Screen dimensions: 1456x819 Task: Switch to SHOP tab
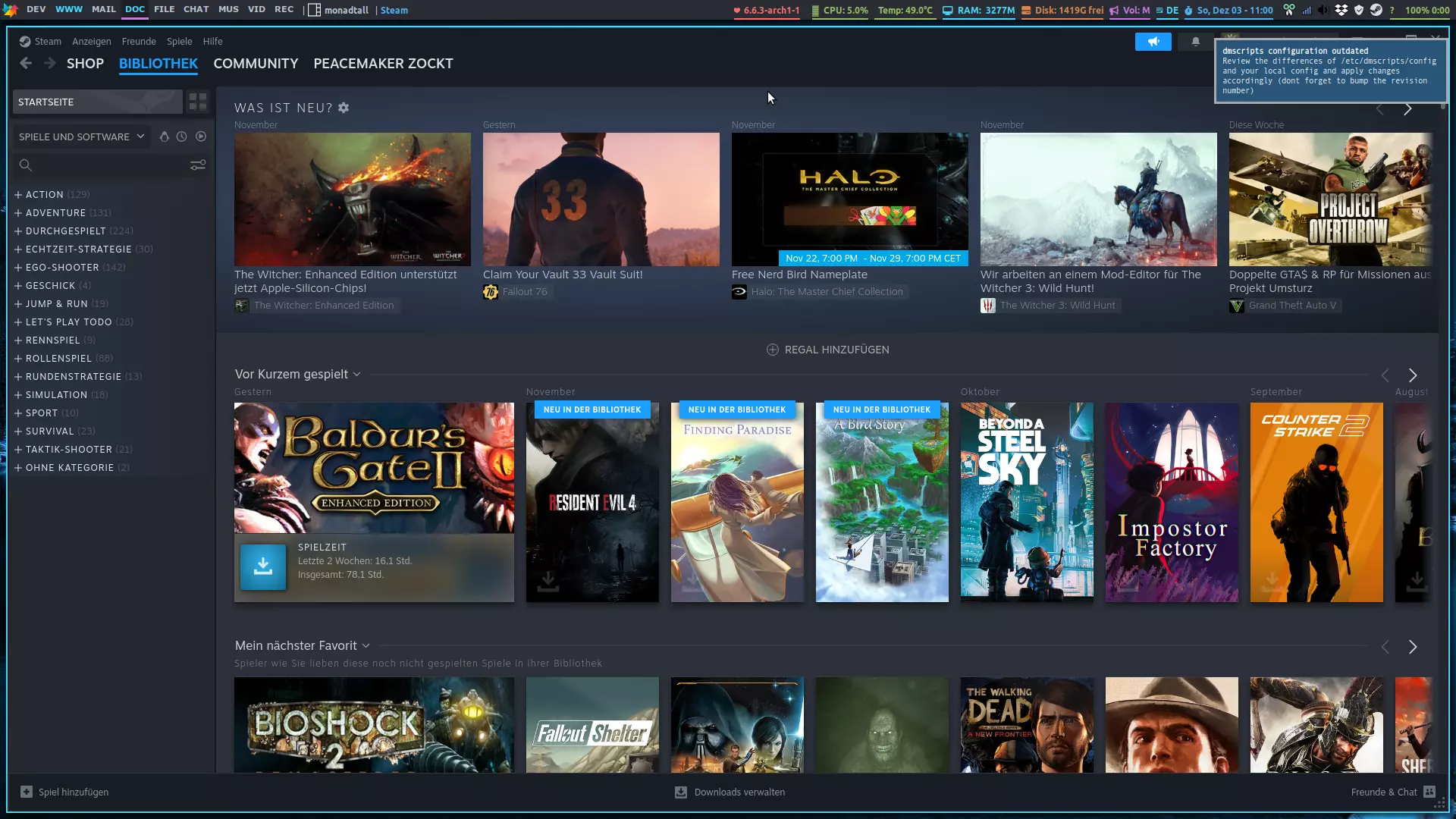coord(85,64)
